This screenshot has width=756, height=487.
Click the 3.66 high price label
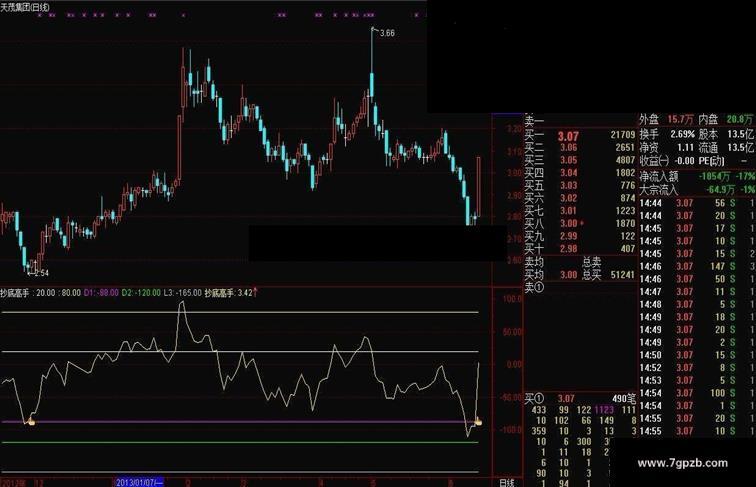[x=387, y=33]
